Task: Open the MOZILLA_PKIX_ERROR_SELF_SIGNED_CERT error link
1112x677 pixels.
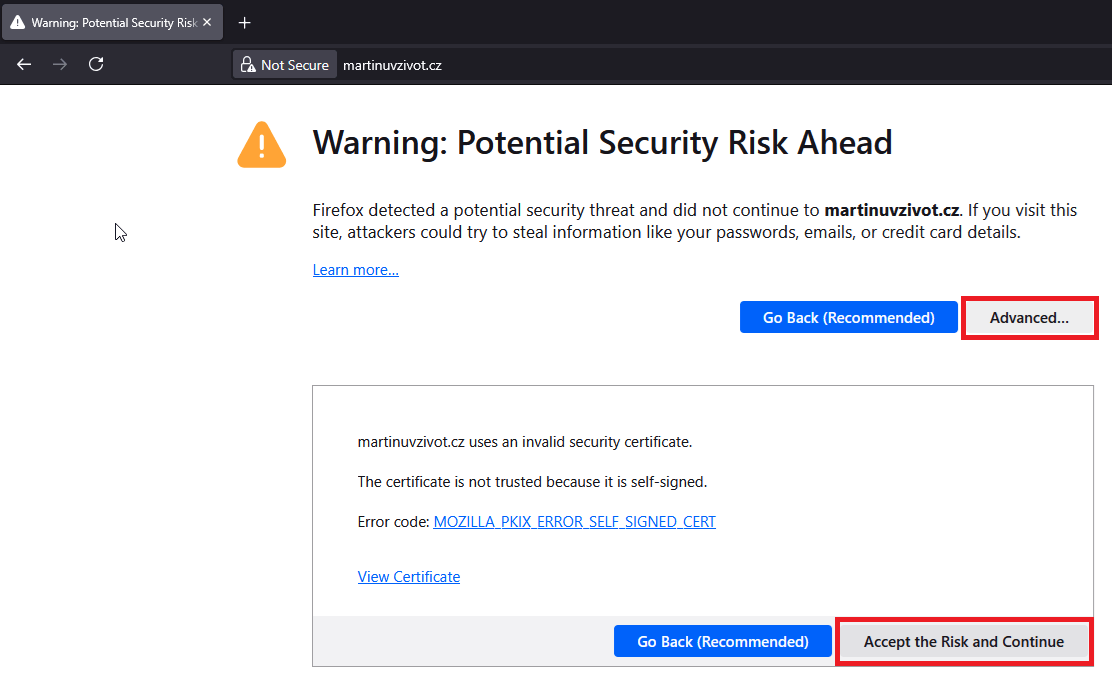Action: pyautogui.click(x=574, y=521)
